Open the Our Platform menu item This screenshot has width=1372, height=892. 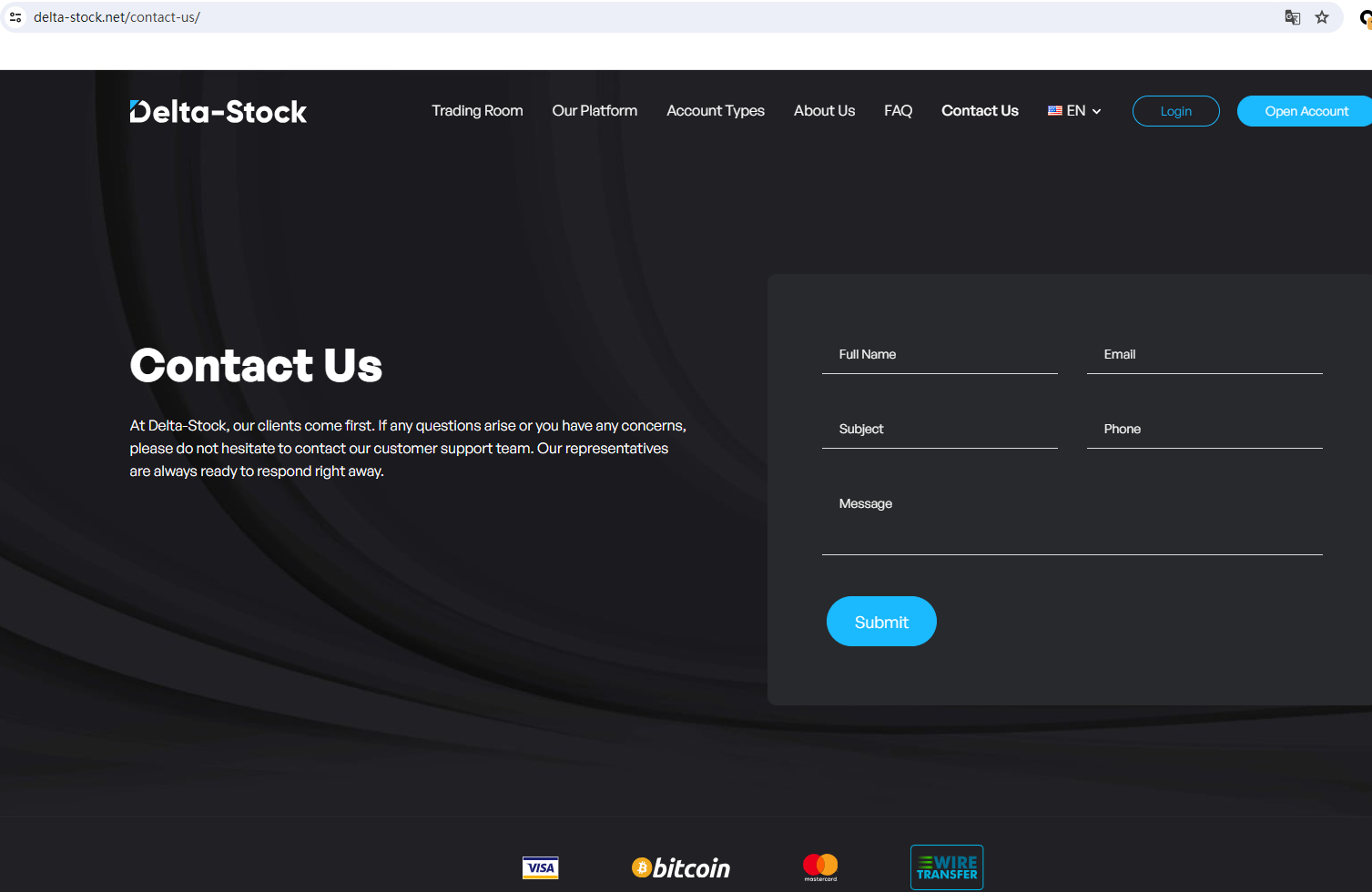(x=595, y=111)
